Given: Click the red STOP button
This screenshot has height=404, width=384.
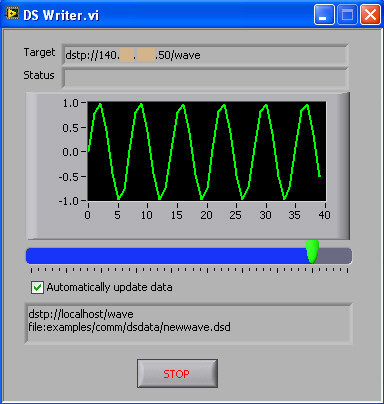Looking at the screenshot, I should pos(177,373).
